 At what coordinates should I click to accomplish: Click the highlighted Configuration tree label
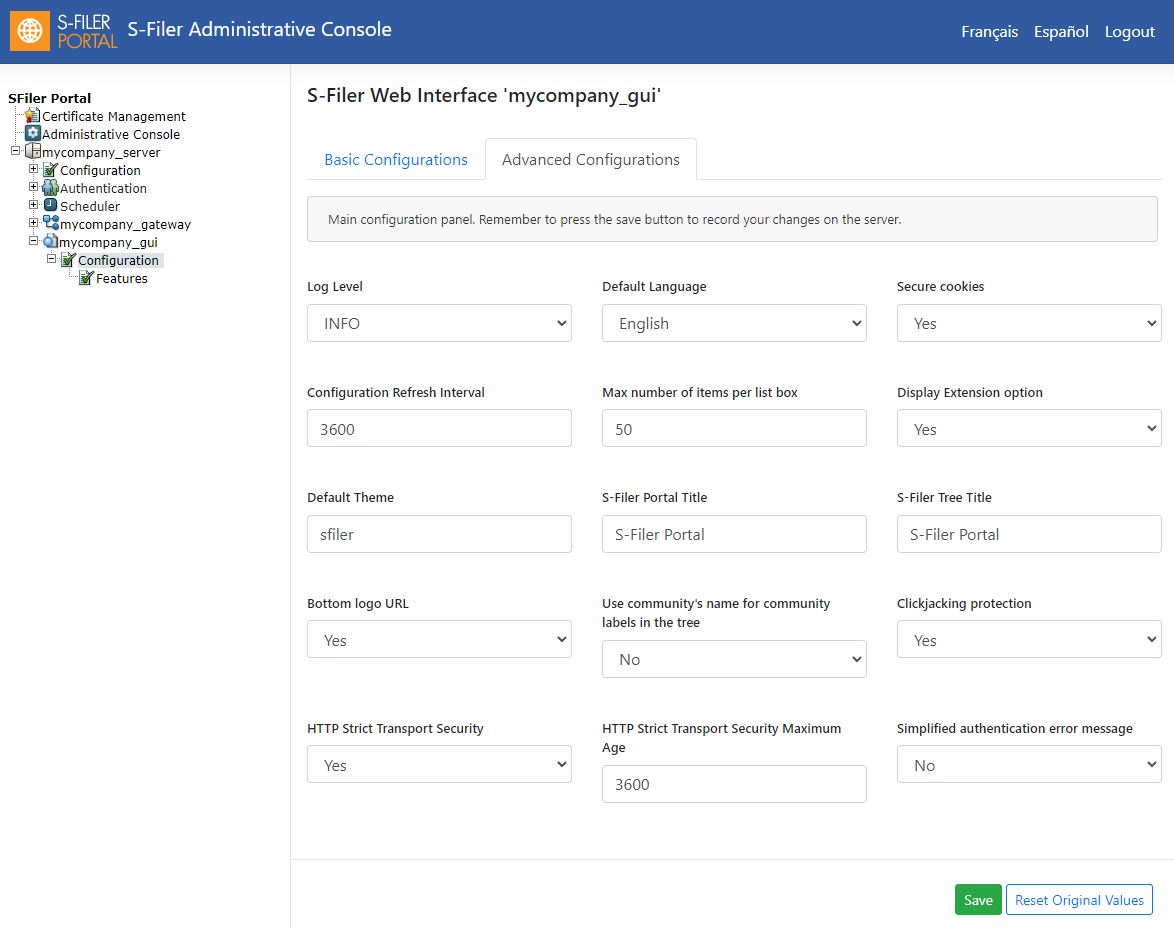118,260
